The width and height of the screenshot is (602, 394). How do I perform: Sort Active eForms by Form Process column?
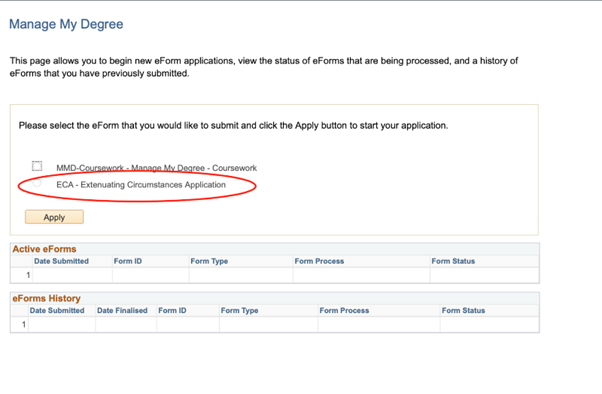click(x=319, y=261)
